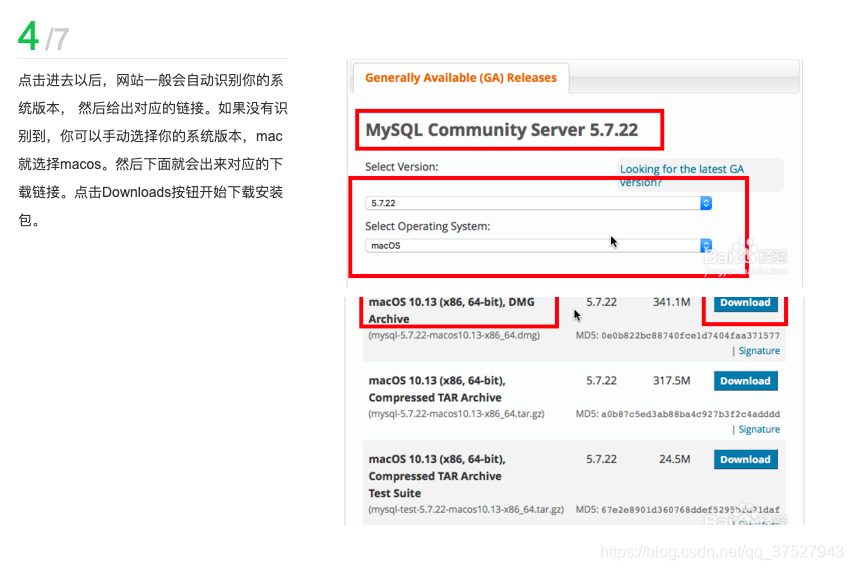Click the '317.5M' file size
The height and width of the screenshot is (570, 853).
pyautogui.click(x=671, y=380)
